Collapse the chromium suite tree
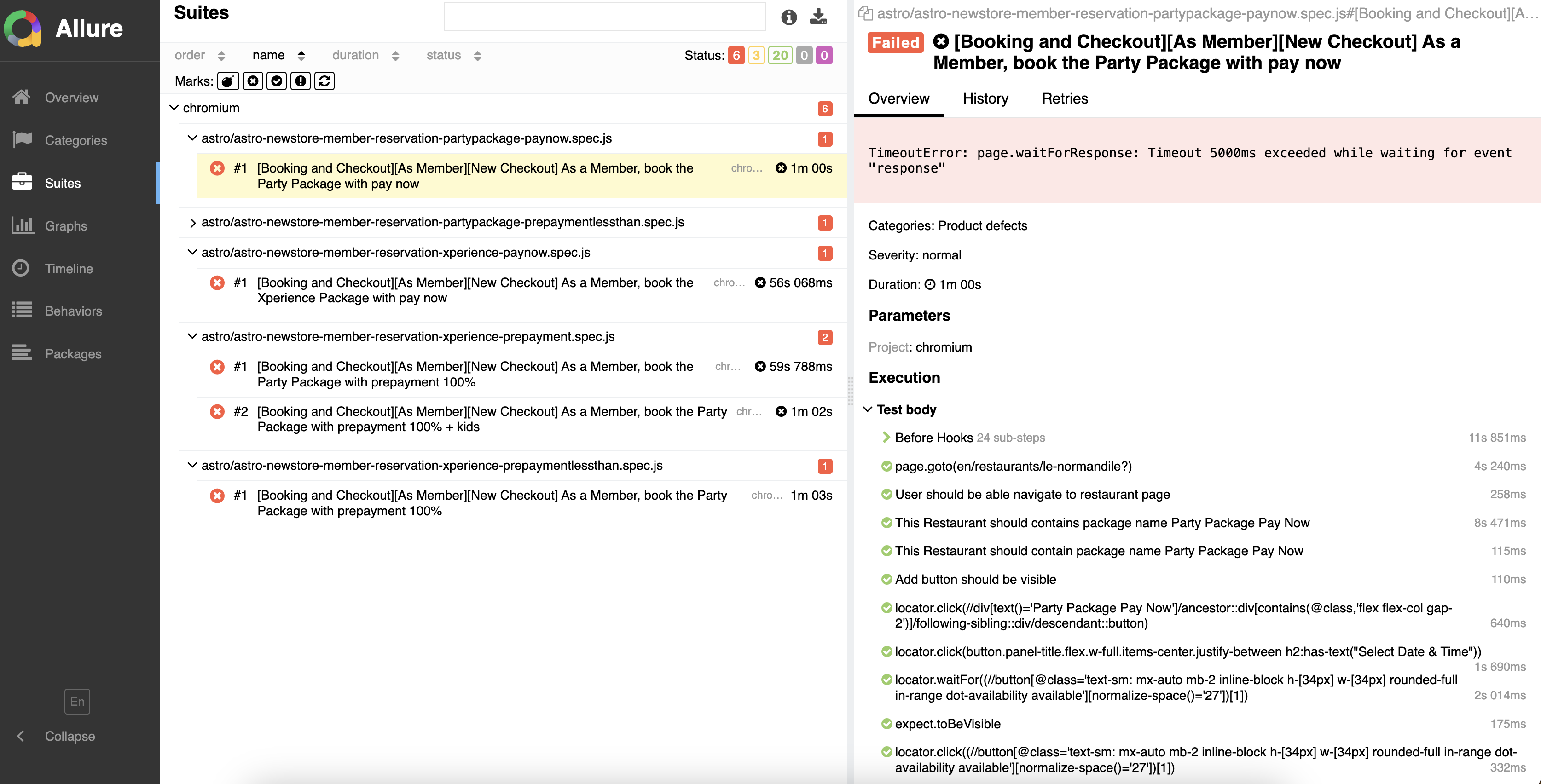 click(x=174, y=108)
